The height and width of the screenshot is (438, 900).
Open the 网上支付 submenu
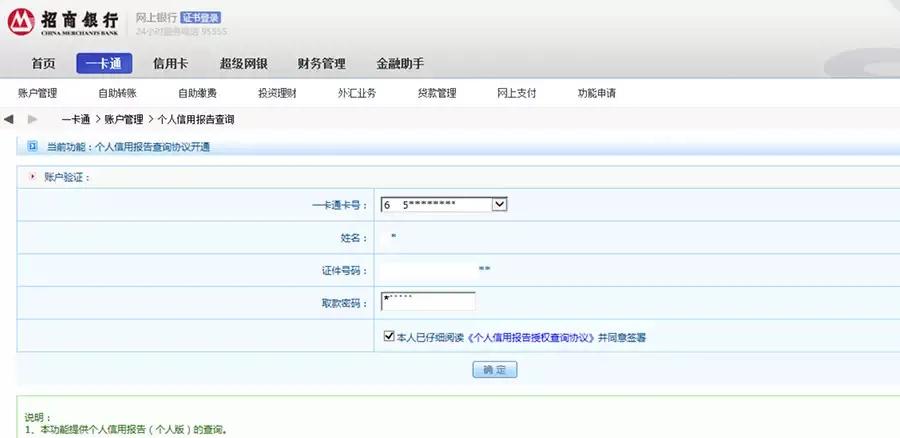[x=517, y=93]
